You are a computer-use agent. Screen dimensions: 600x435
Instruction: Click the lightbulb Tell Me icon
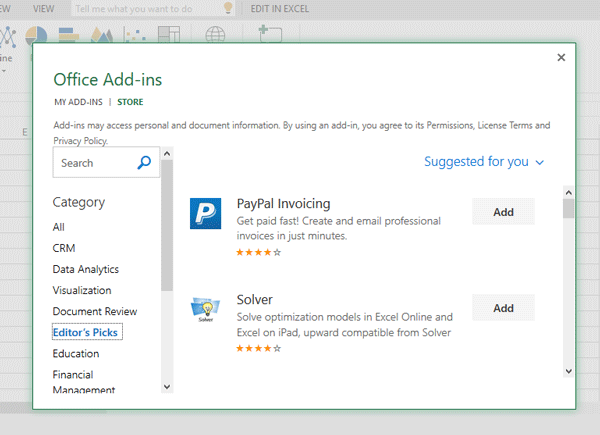coord(228,8)
